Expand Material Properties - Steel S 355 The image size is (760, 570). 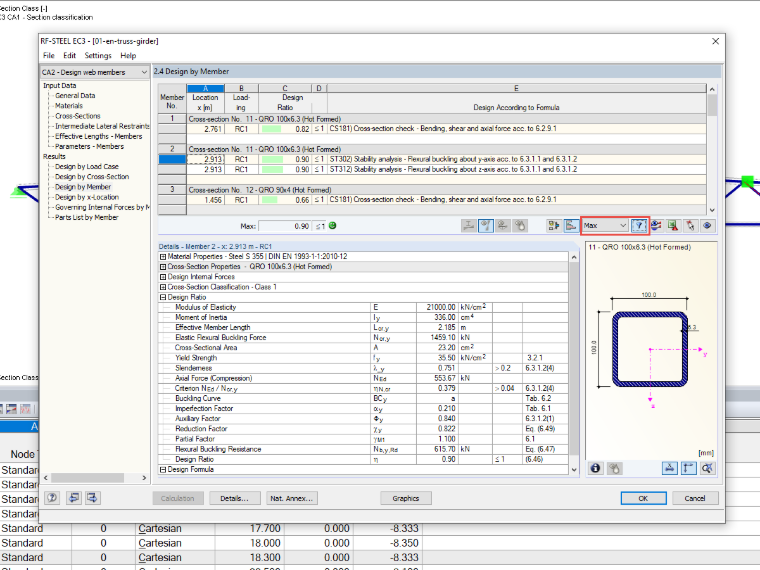point(163,256)
